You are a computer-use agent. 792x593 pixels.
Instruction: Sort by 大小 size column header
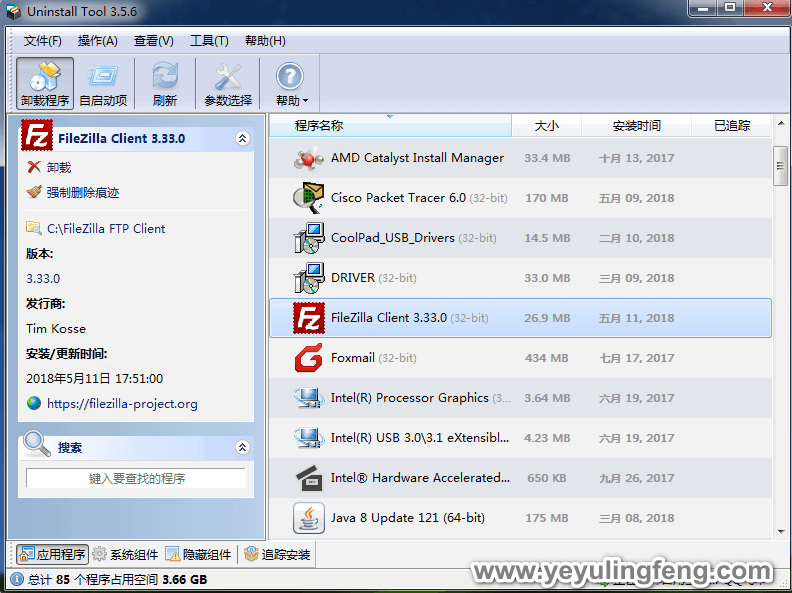coord(547,125)
